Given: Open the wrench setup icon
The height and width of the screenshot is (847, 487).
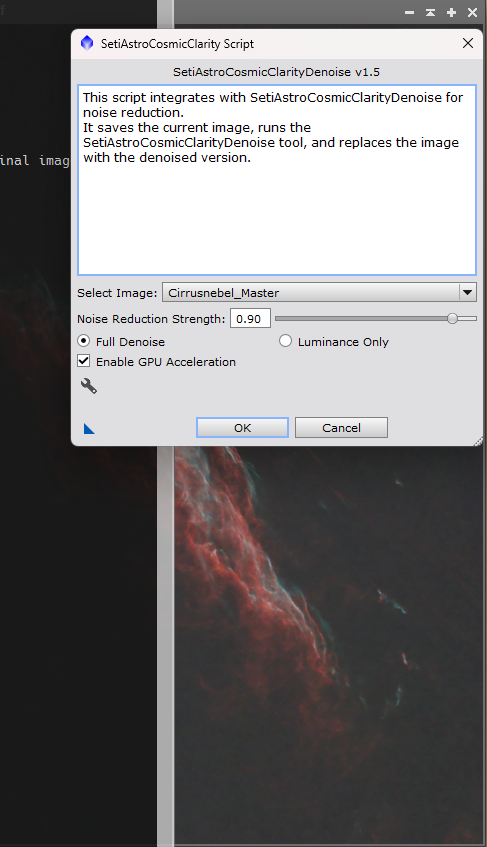Looking at the screenshot, I should (89, 386).
